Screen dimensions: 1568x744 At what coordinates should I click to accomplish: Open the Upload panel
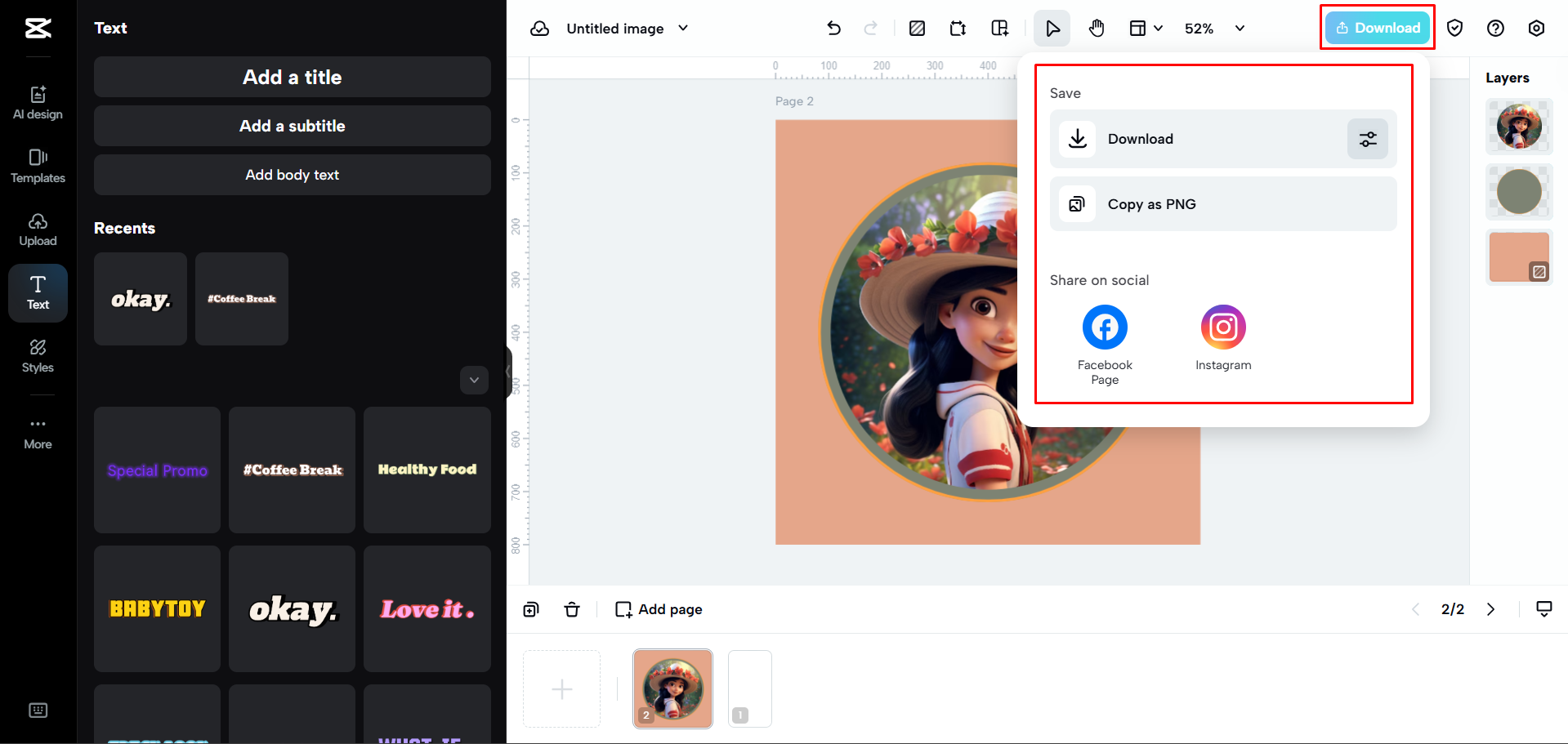tap(38, 229)
